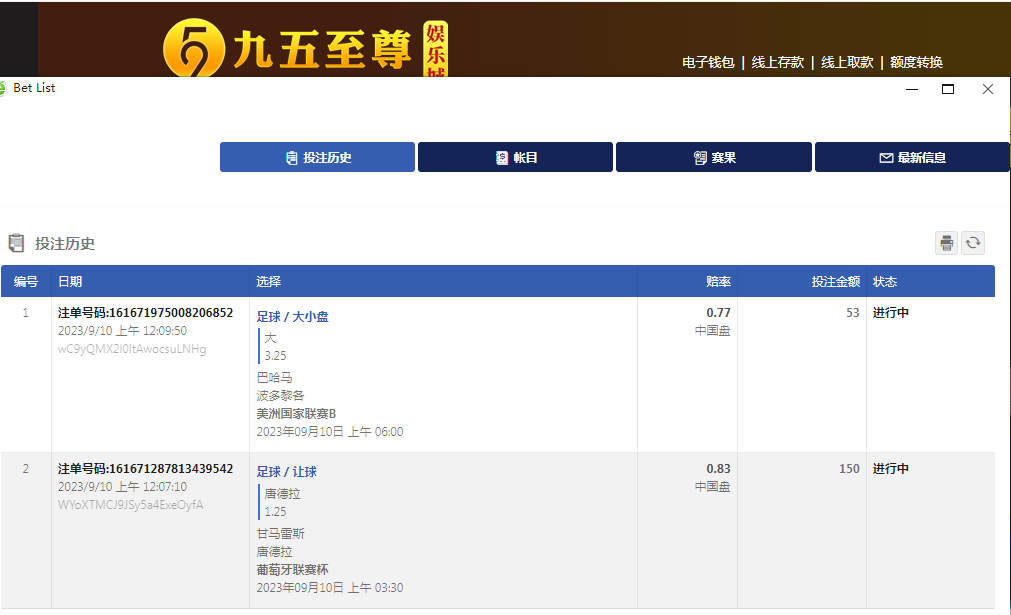Click the odds value 0.83

[718, 469]
